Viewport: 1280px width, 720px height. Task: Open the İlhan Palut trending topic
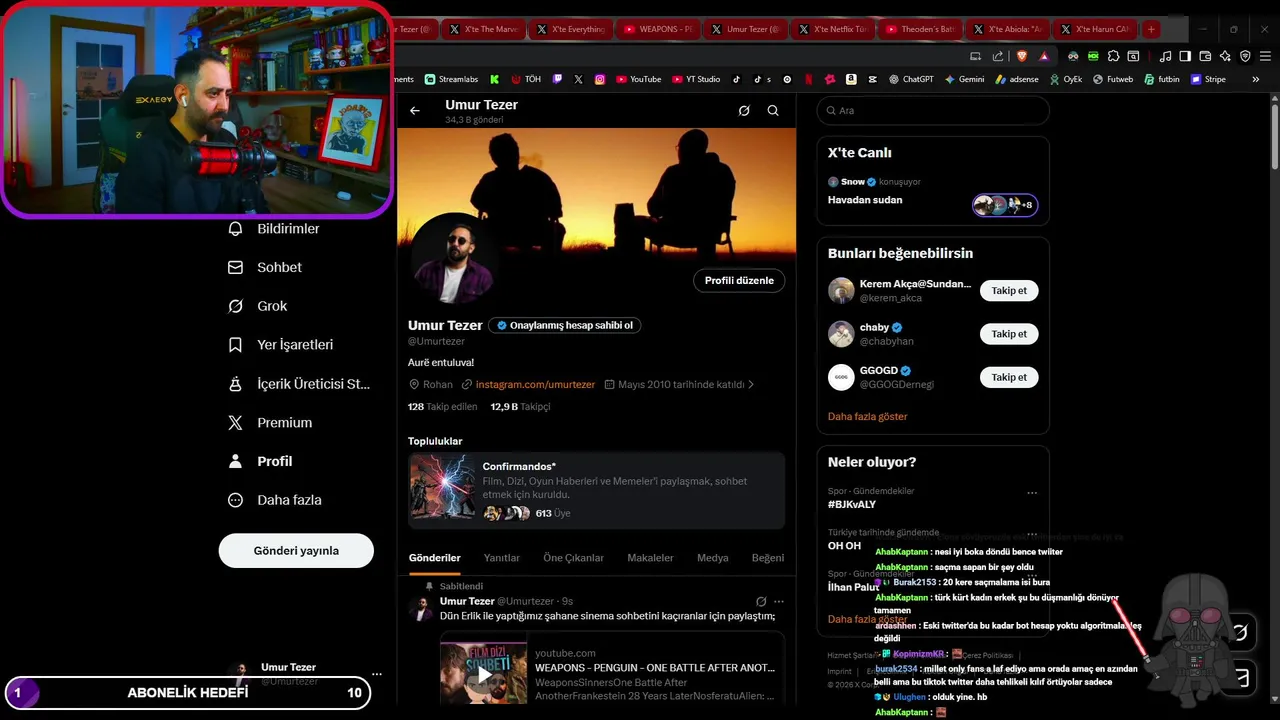point(854,587)
